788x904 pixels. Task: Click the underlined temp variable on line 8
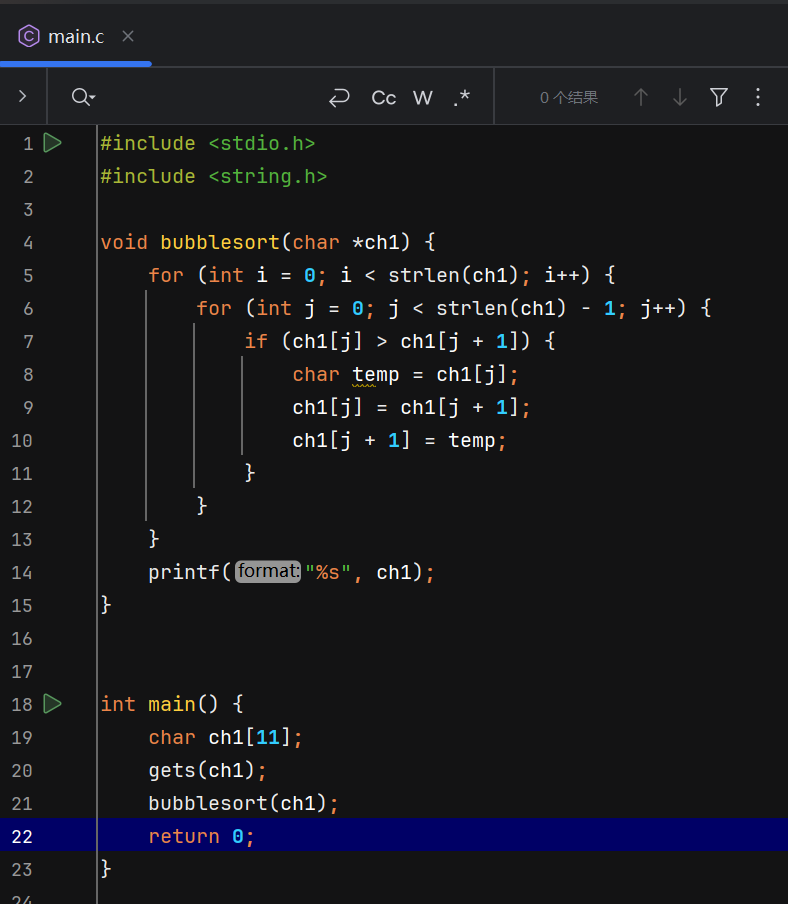point(375,374)
